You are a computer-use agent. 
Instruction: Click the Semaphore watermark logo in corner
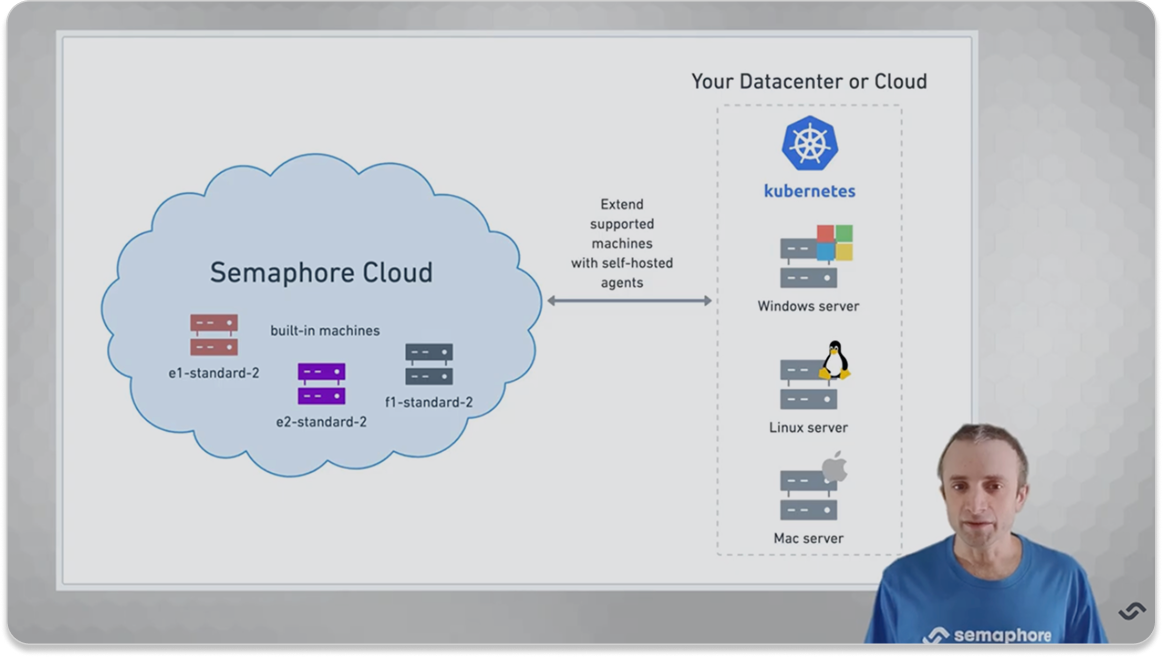point(1131,611)
